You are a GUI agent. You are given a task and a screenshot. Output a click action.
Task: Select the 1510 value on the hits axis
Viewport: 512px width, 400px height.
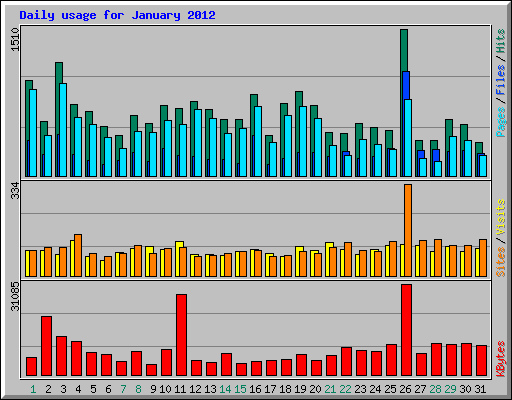pyautogui.click(x=15, y=39)
